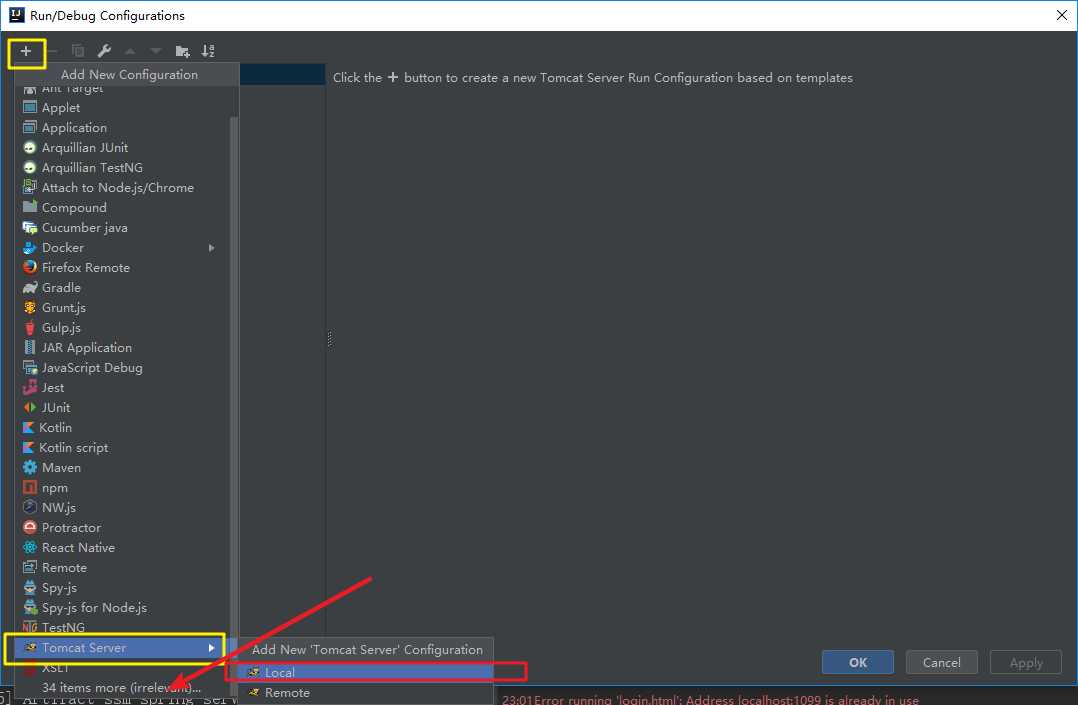Click the Sort Configurations alphabetically icon
The width and height of the screenshot is (1078, 705).
[208, 51]
